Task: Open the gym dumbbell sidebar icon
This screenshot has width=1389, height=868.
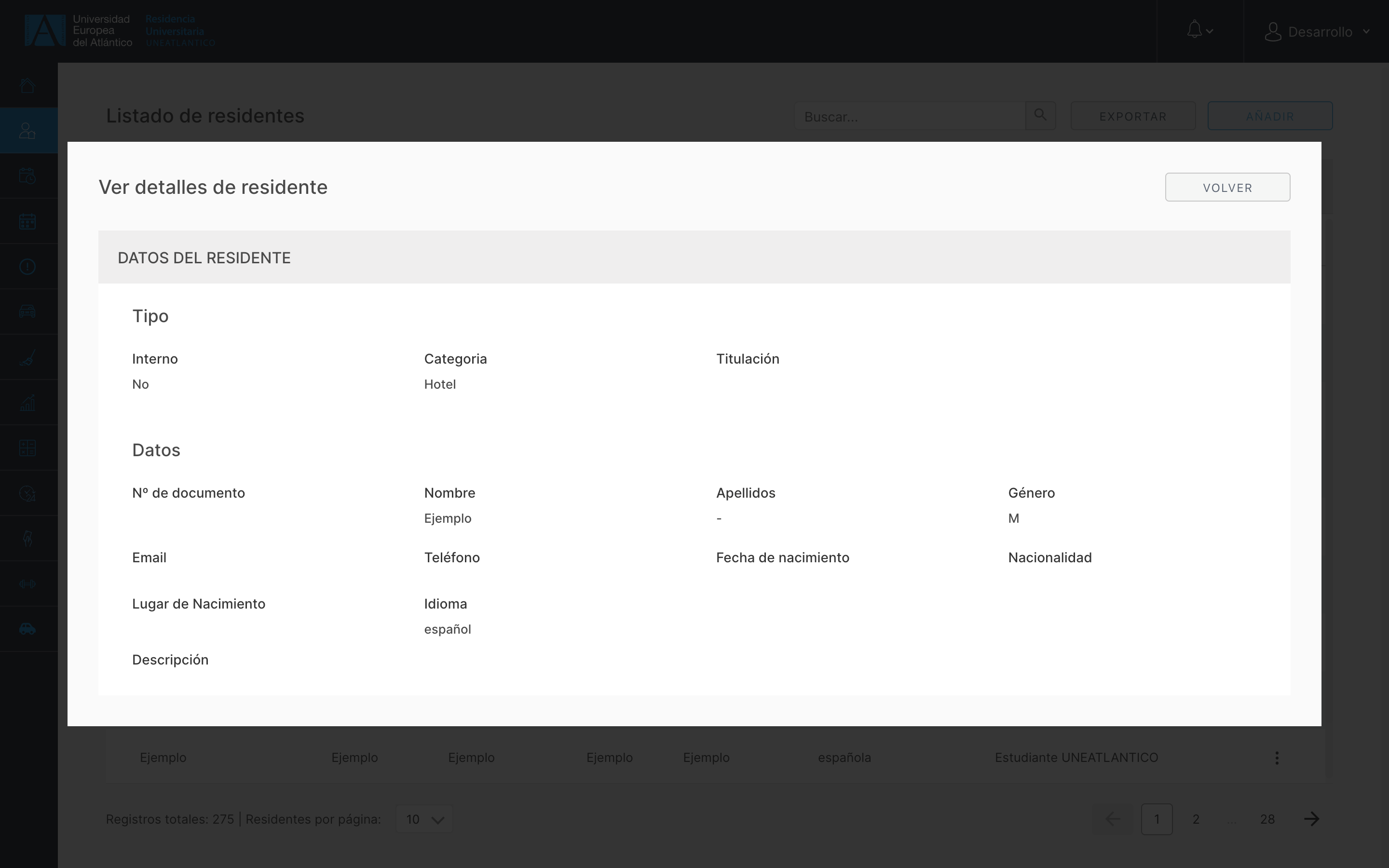Action: [27, 584]
